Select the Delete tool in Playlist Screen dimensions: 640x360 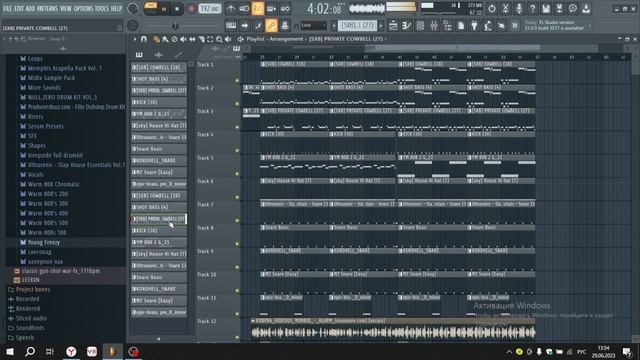click(174, 39)
